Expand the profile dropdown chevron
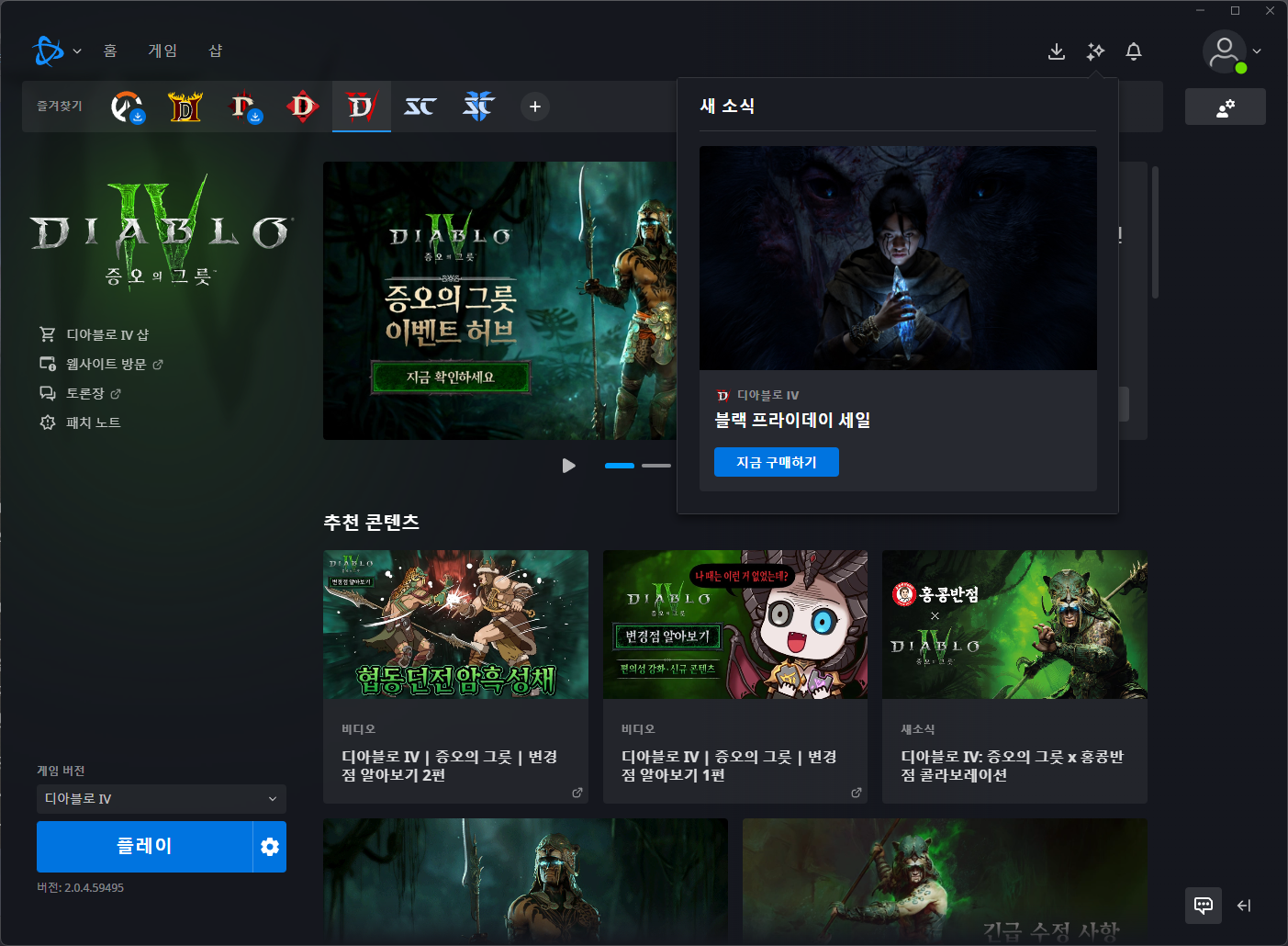Screen dimensions: 1288x946 [1257, 51]
